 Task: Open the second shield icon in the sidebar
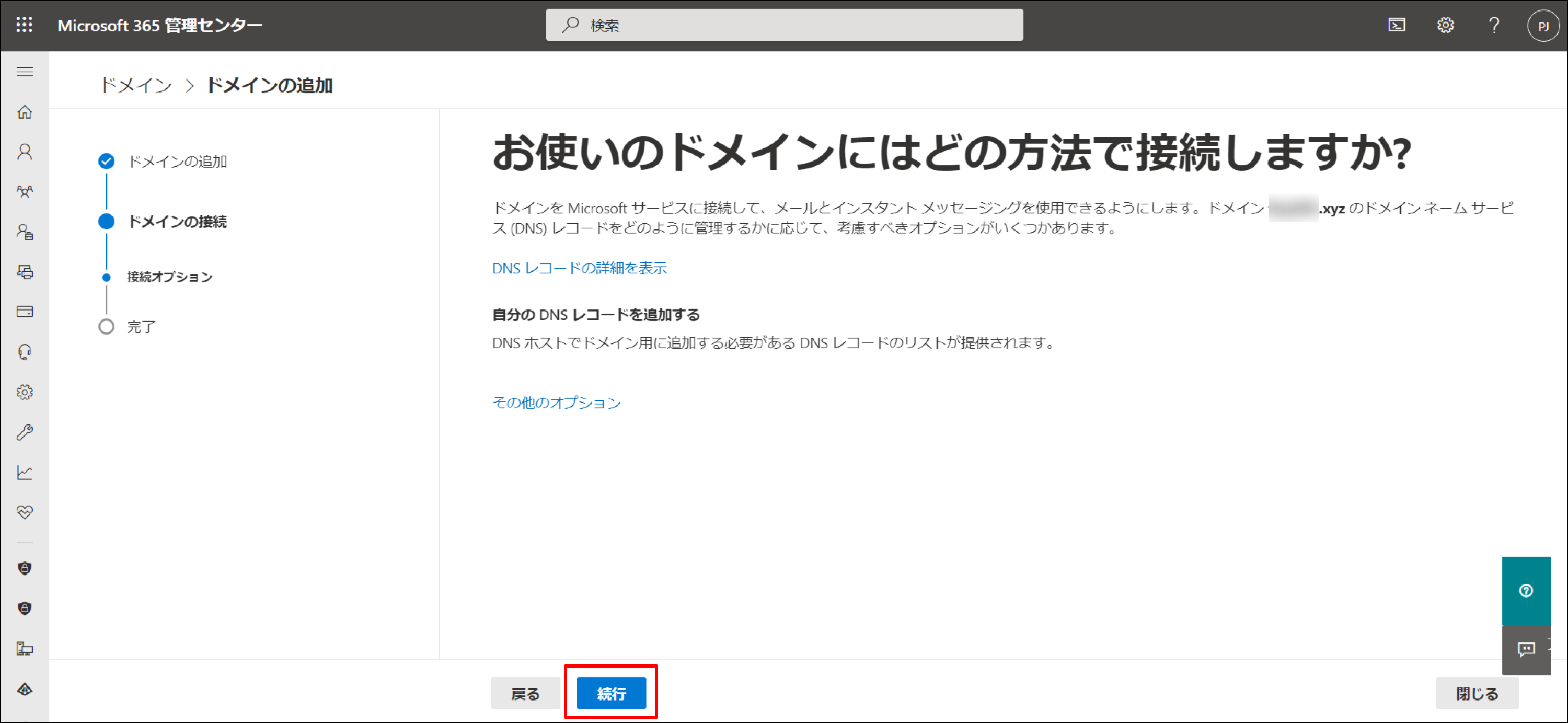25,609
